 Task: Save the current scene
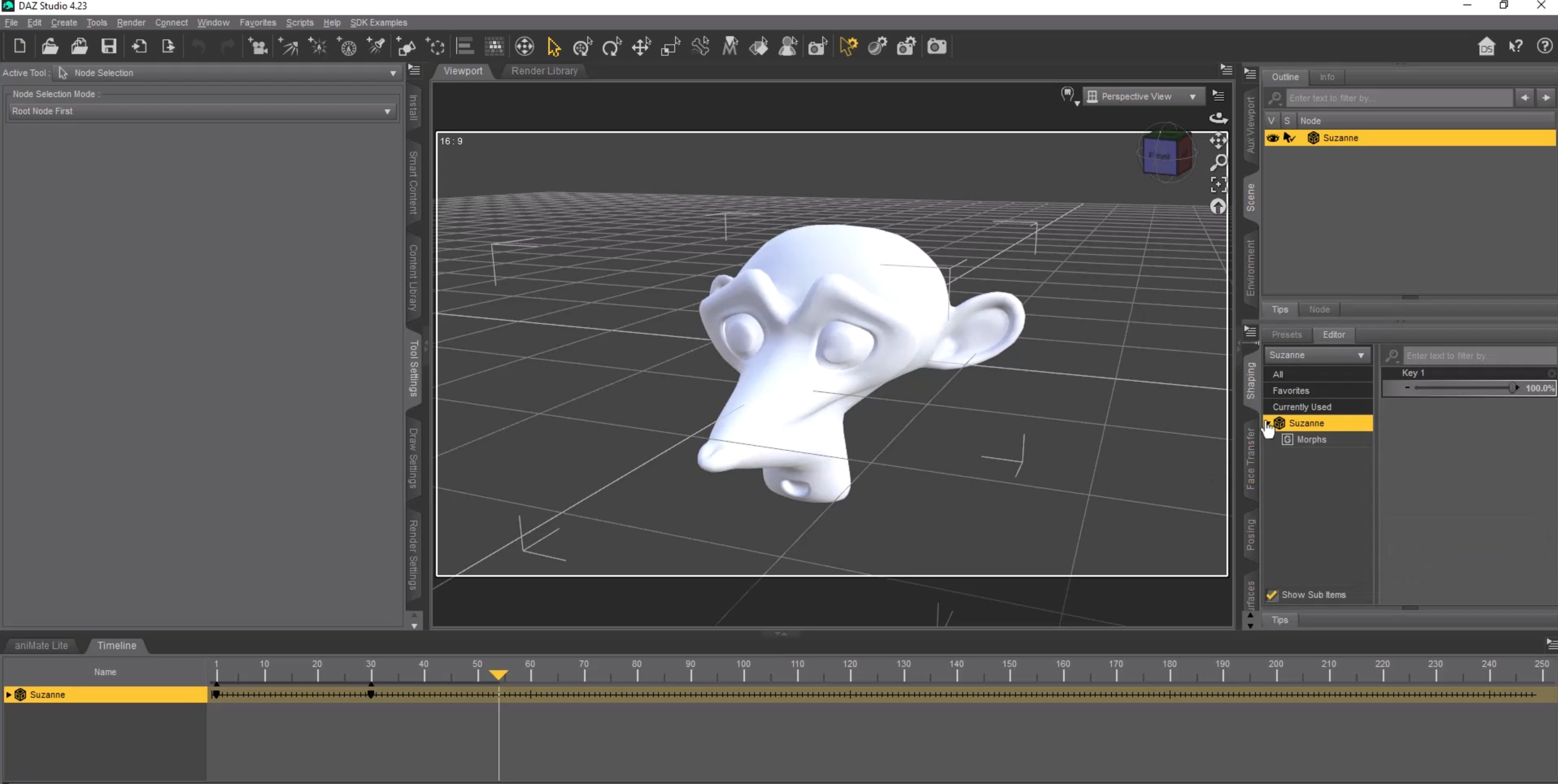109,47
